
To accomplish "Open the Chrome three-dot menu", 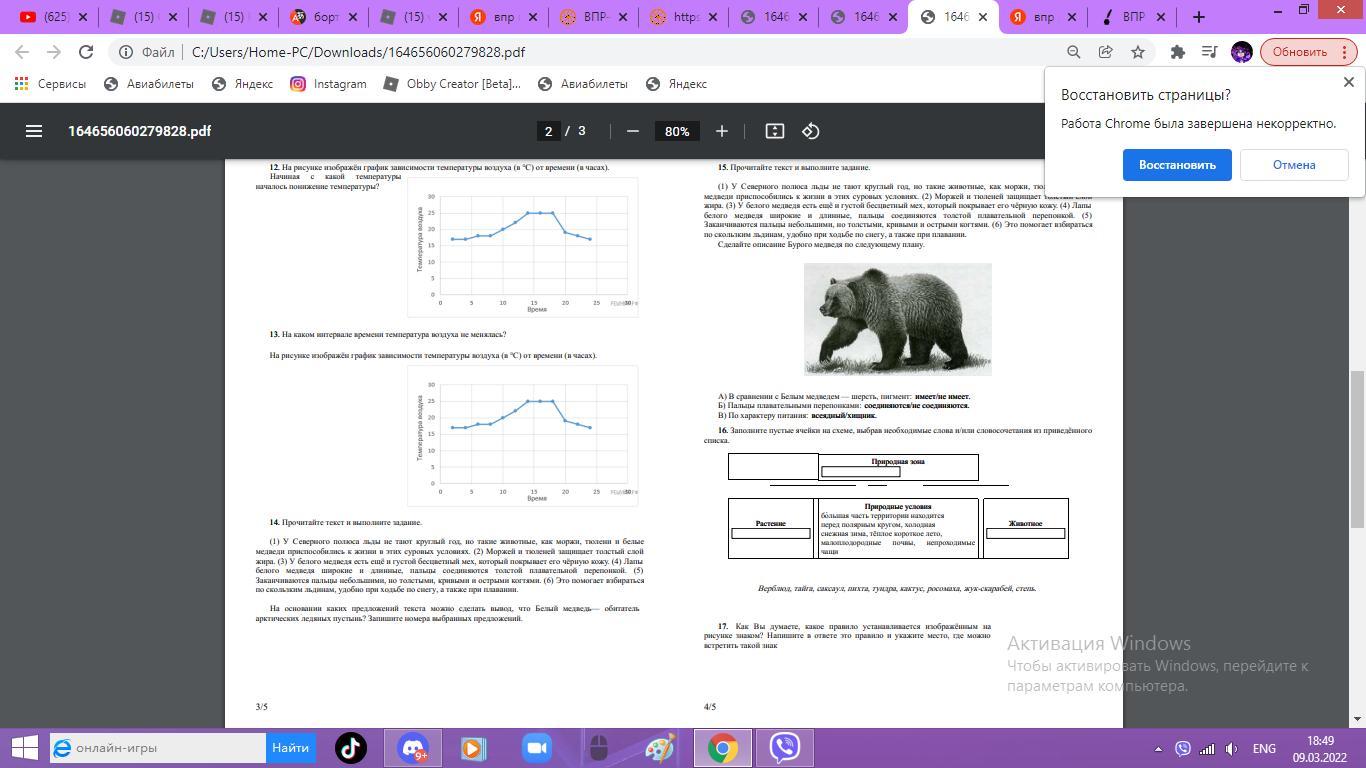I will point(1346,52).
